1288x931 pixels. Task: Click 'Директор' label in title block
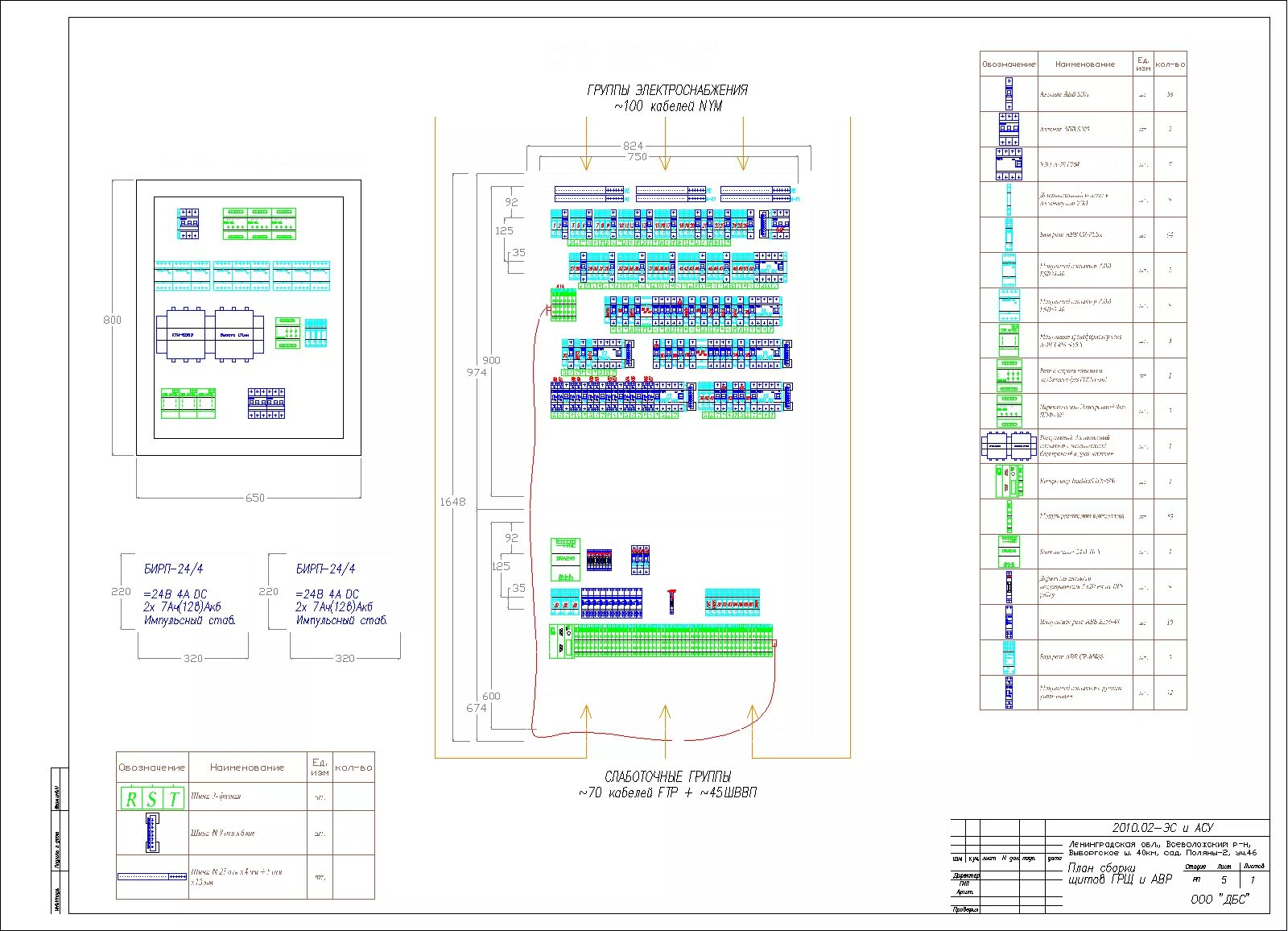[x=965, y=875]
